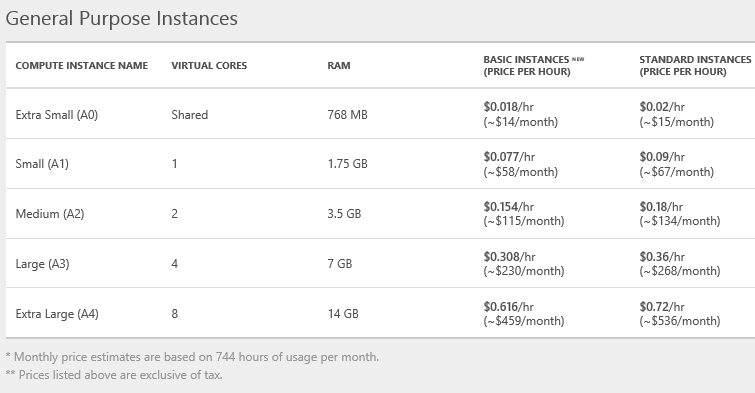Select the Medium (A2) instance name
This screenshot has width=755, height=393.
click(x=50, y=214)
